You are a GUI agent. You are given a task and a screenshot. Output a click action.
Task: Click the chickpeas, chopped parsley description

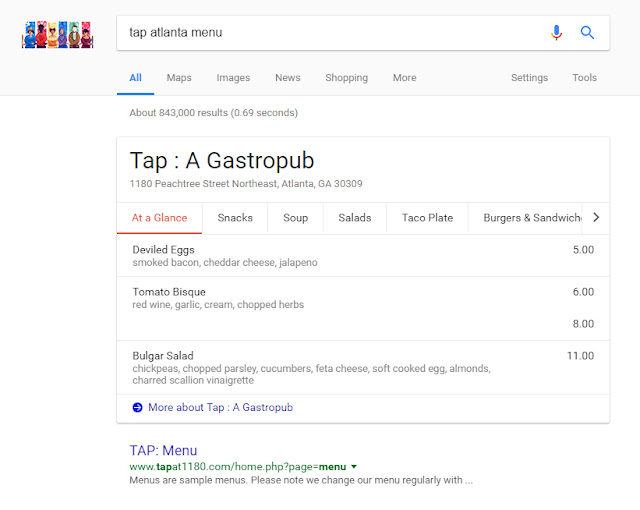311,374
